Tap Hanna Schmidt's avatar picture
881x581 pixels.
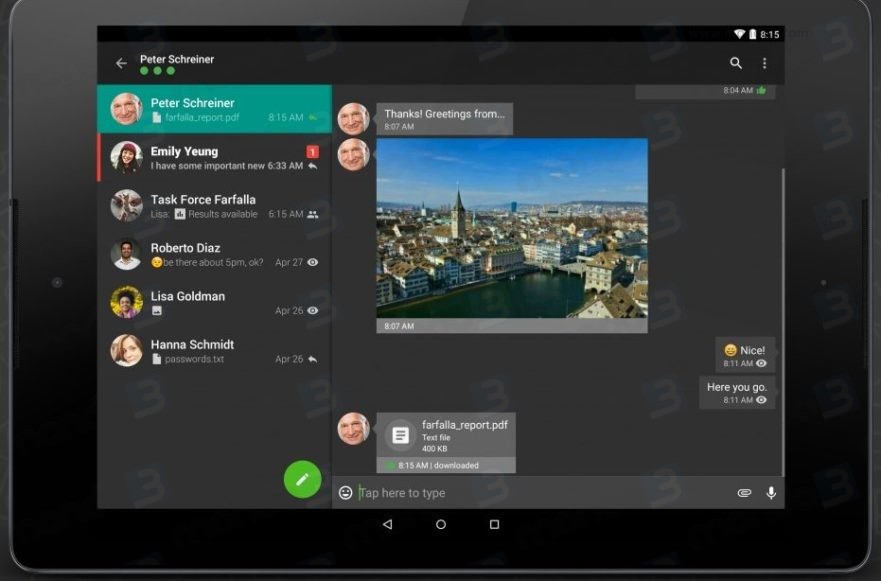click(126, 350)
